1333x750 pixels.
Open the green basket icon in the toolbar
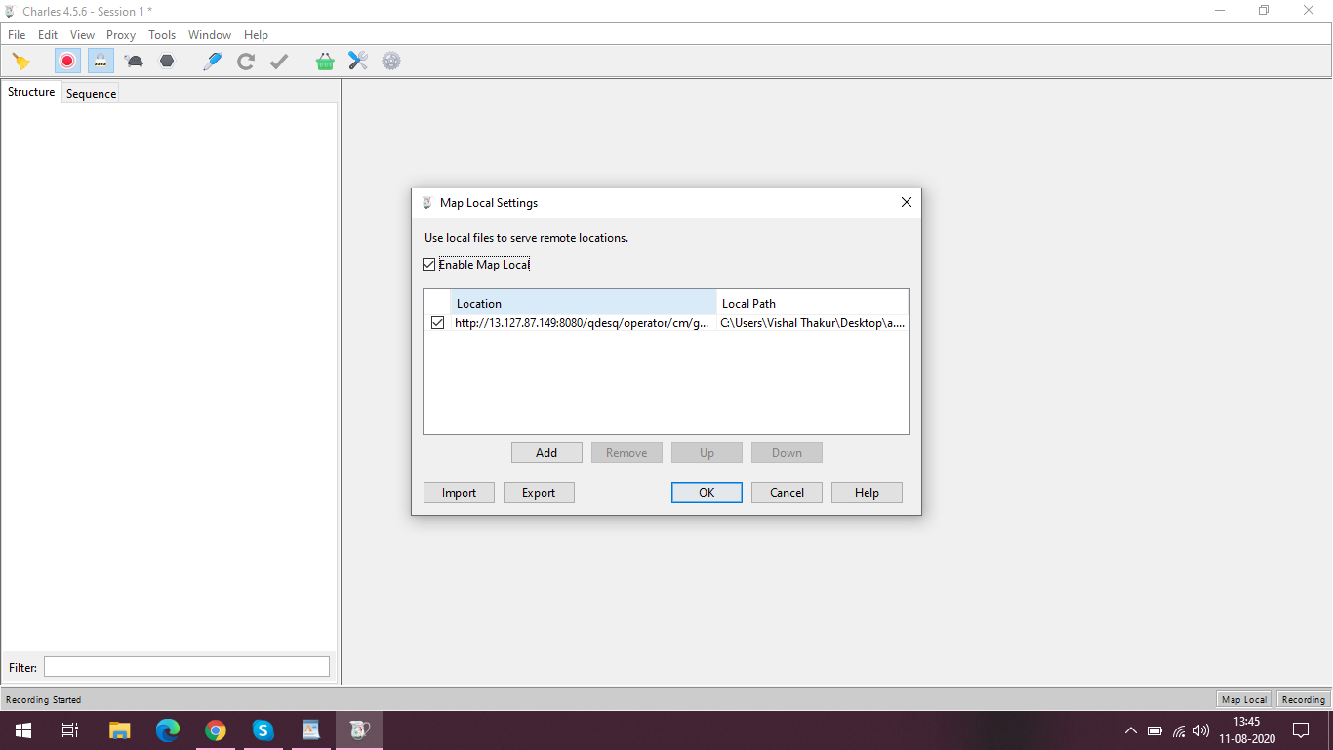pyautogui.click(x=325, y=61)
